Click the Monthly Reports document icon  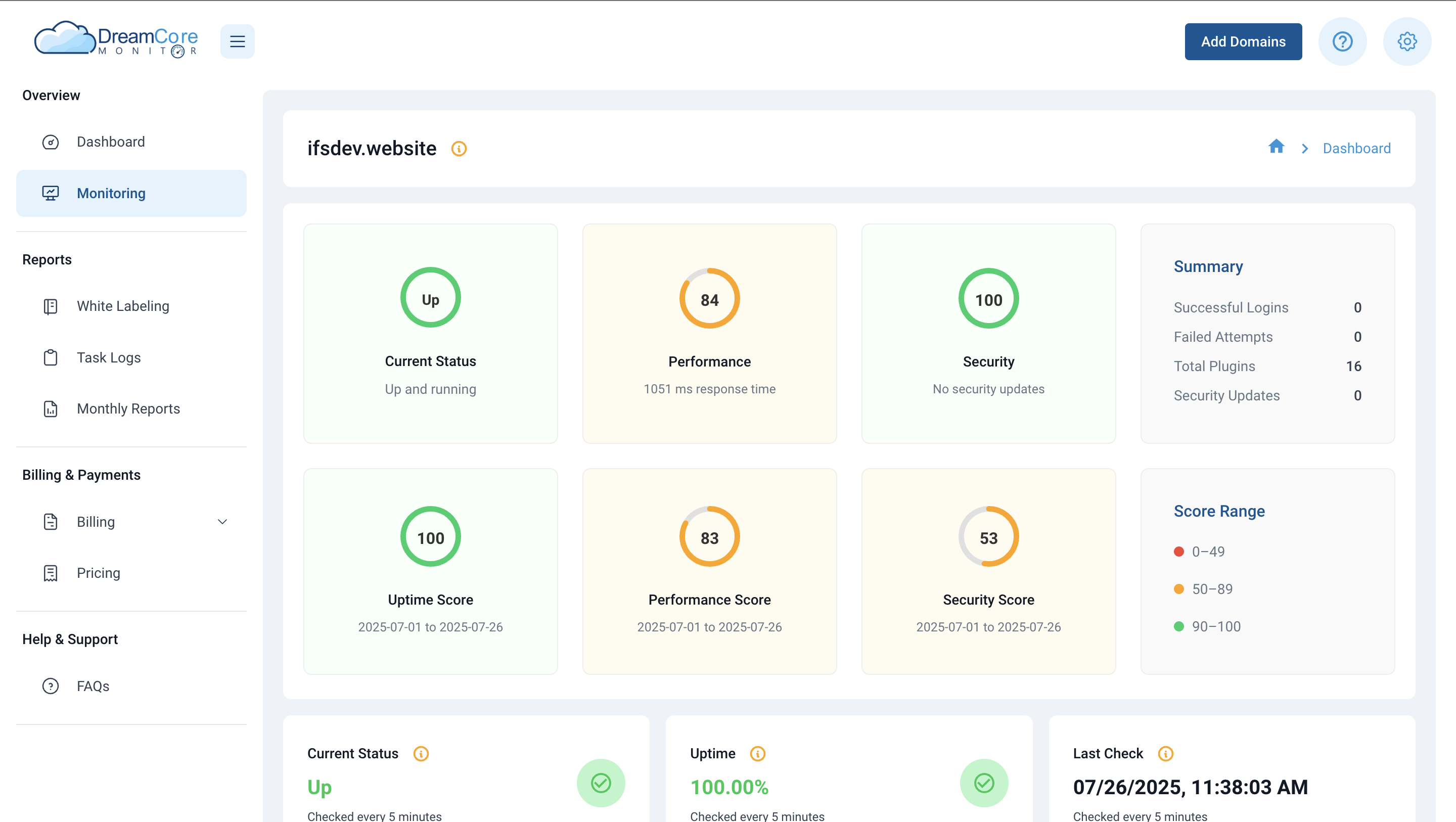coord(51,409)
